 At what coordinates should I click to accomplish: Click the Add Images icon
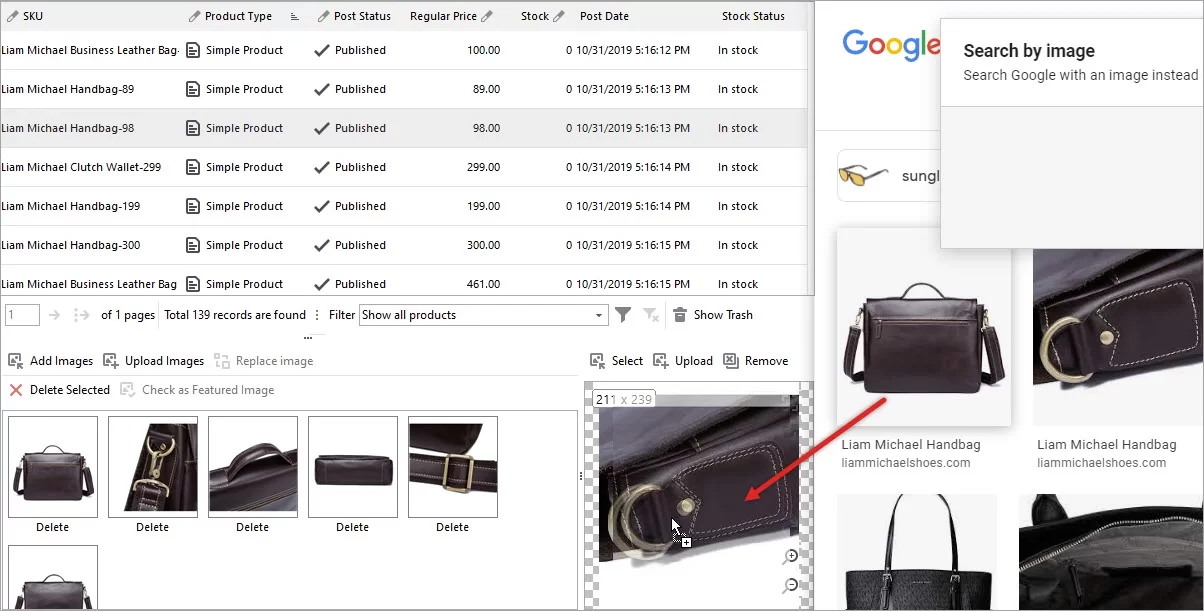(x=16, y=360)
